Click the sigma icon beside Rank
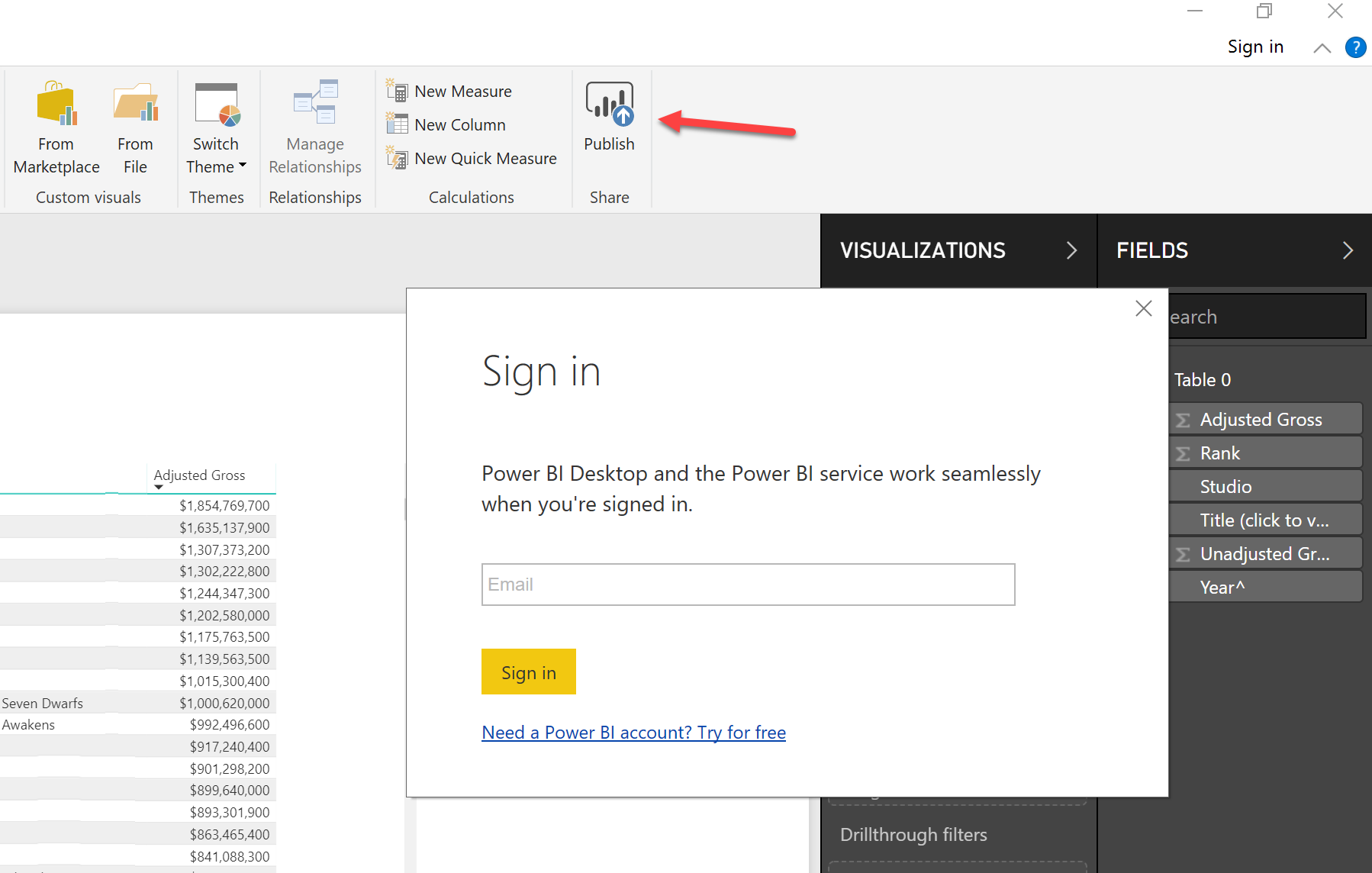The height and width of the screenshot is (873, 1372). tap(1183, 454)
